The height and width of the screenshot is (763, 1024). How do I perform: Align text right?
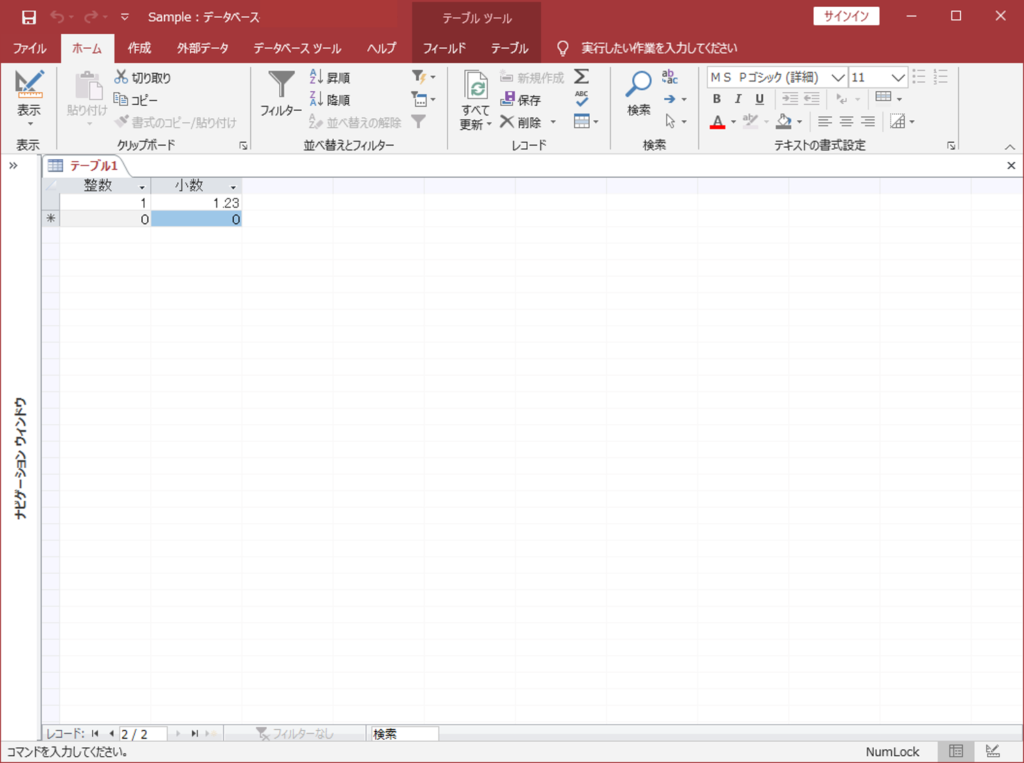[x=867, y=122]
